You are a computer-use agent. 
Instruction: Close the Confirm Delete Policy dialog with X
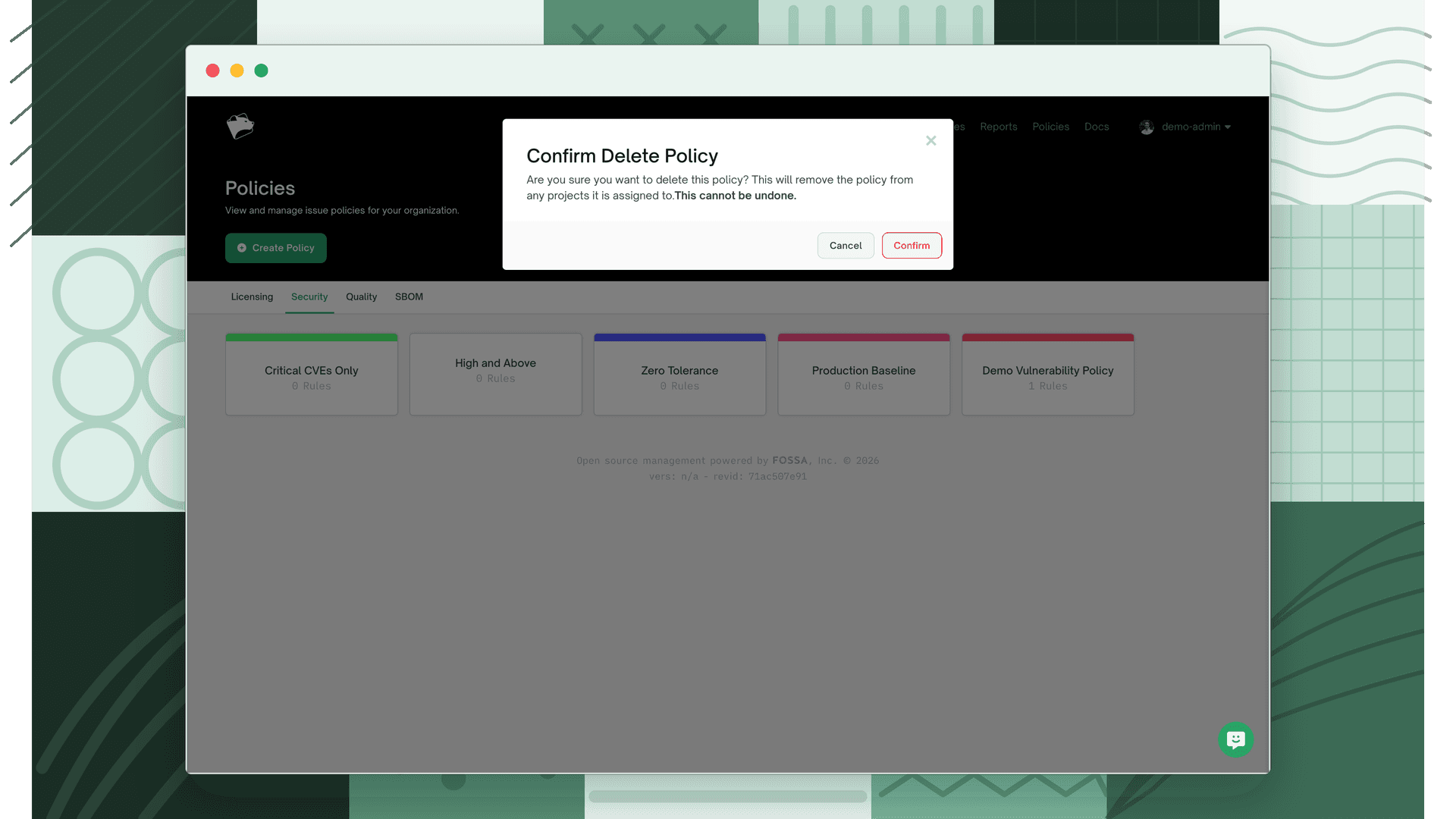(x=931, y=140)
